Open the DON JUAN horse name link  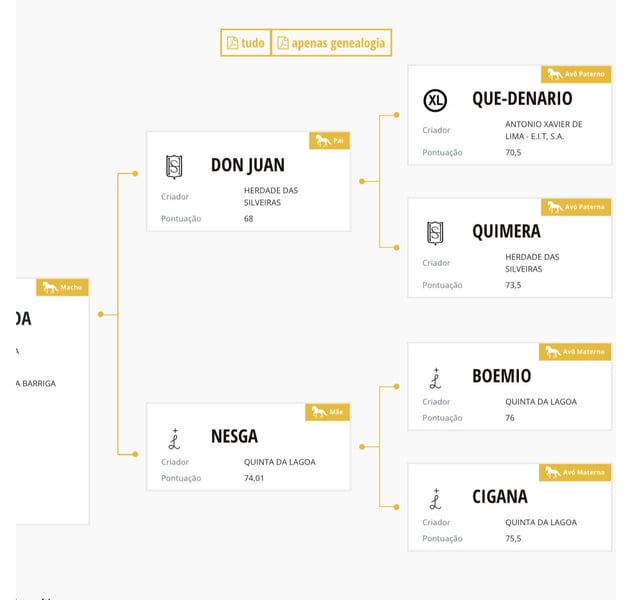coord(248,166)
